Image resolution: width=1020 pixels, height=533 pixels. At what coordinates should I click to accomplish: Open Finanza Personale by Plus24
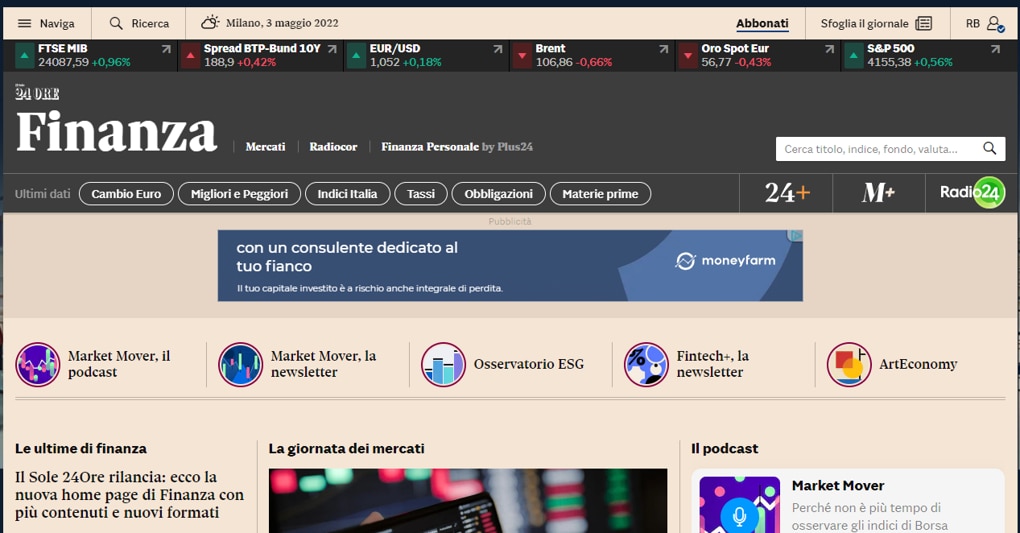point(457,147)
